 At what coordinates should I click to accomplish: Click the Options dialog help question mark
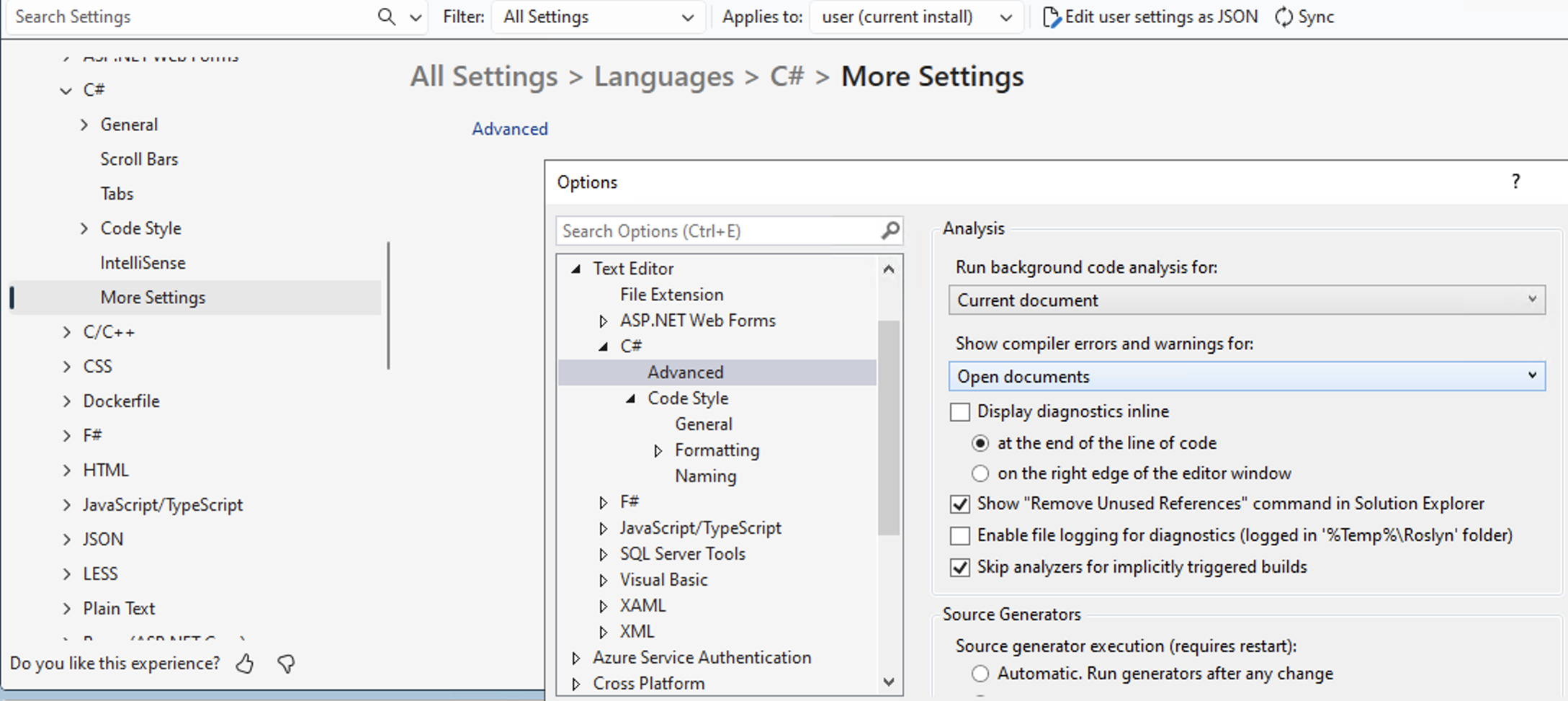(x=1515, y=182)
